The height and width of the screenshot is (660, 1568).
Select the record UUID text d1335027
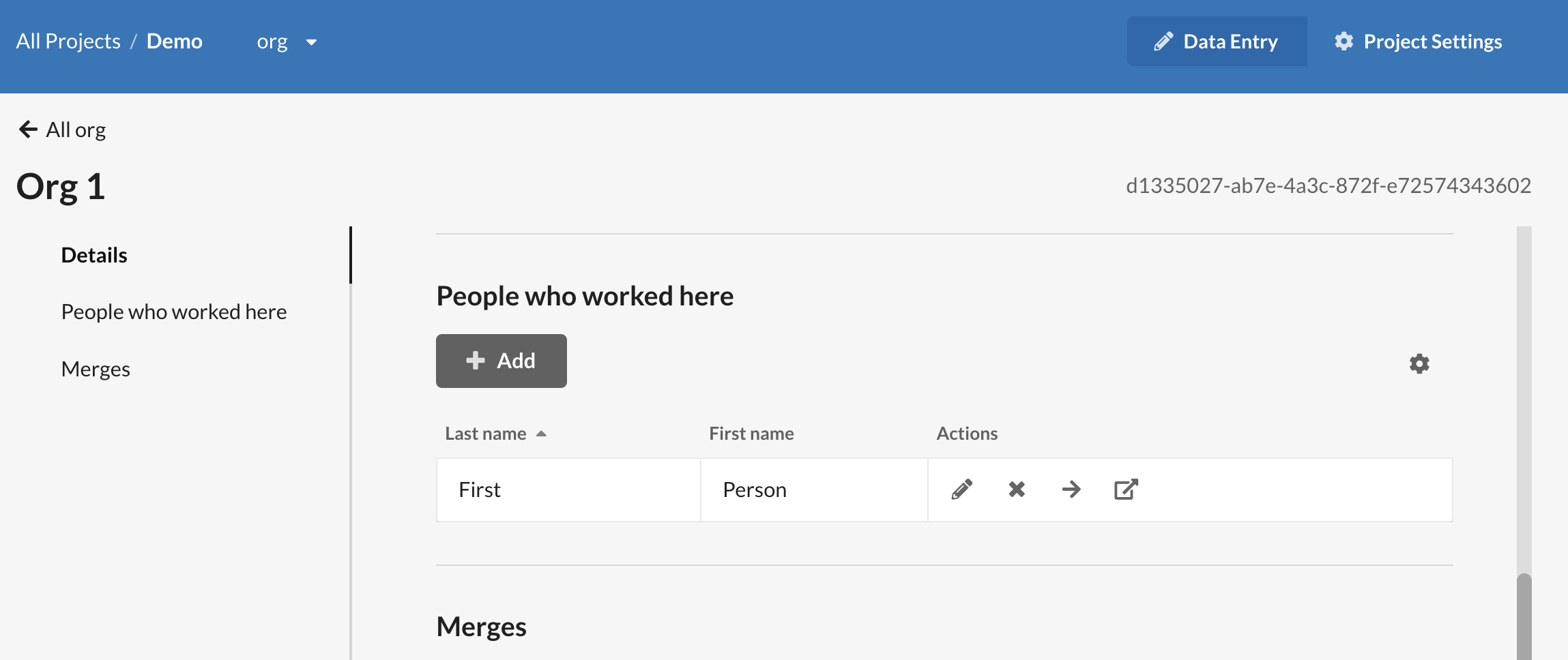(x=1328, y=185)
